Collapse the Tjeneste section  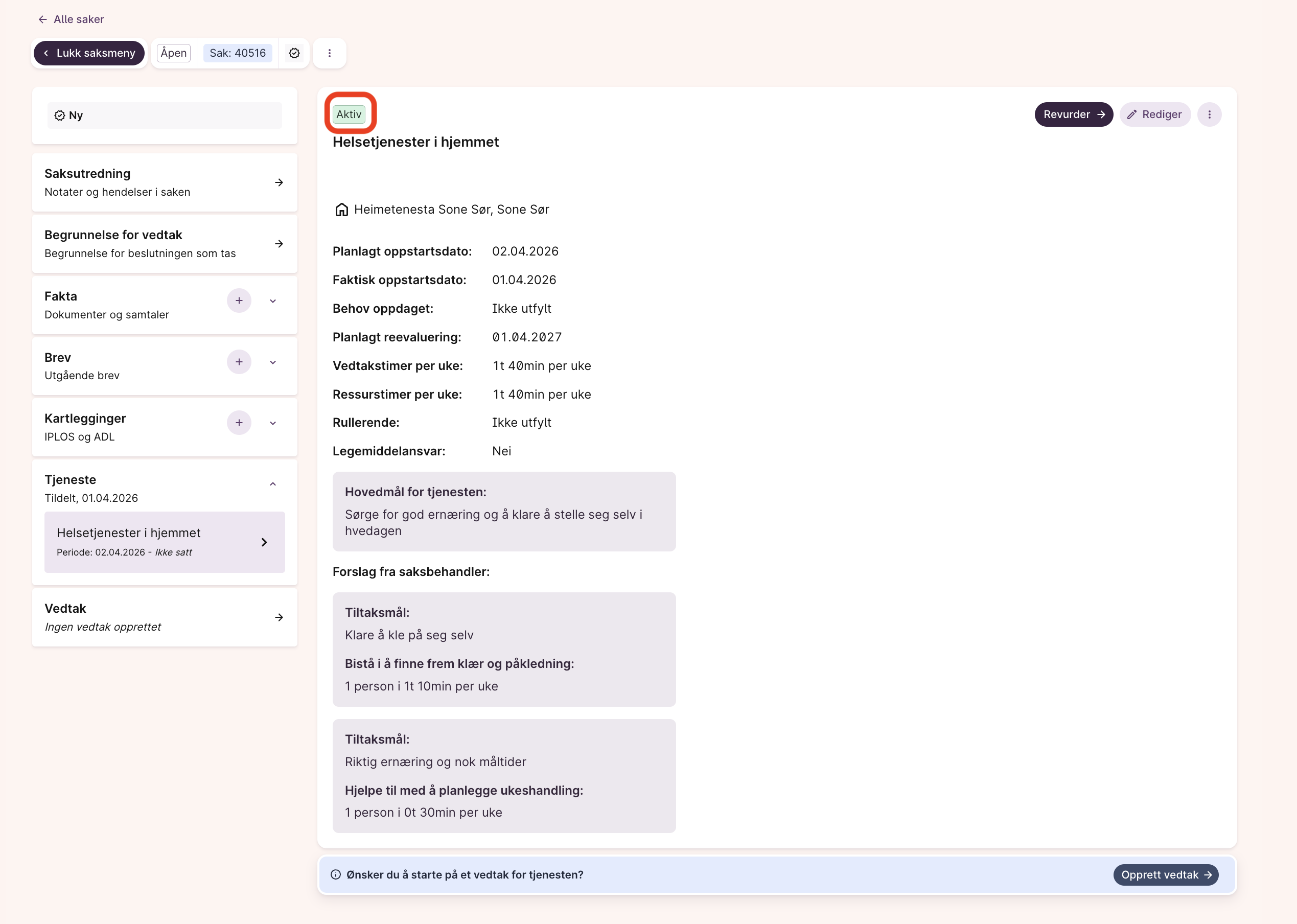click(x=273, y=484)
